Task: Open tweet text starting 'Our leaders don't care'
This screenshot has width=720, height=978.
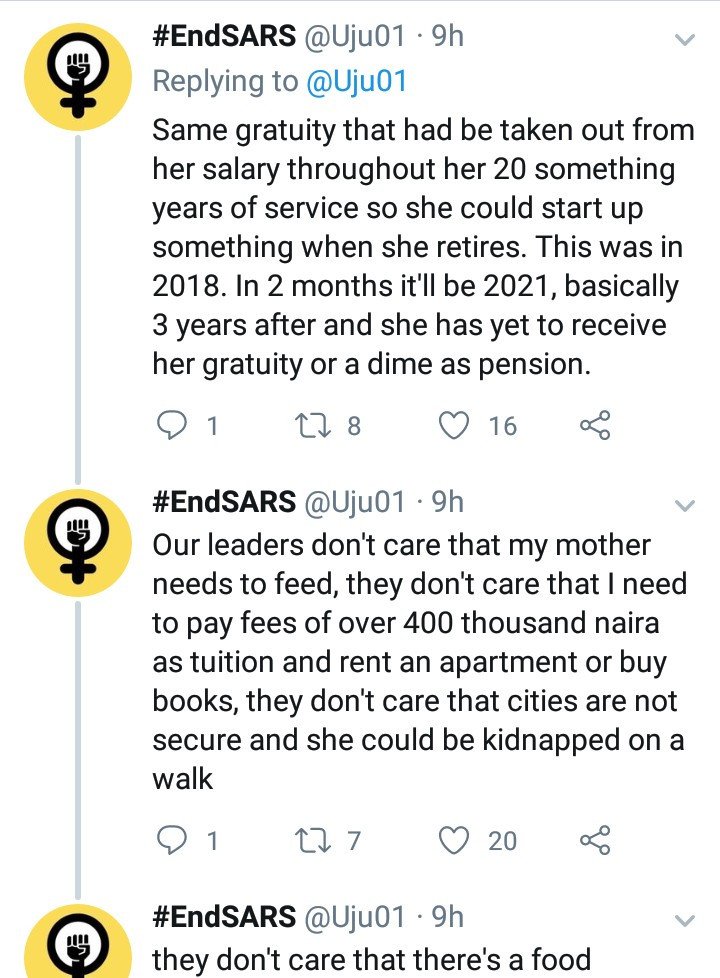Action: click(x=419, y=662)
